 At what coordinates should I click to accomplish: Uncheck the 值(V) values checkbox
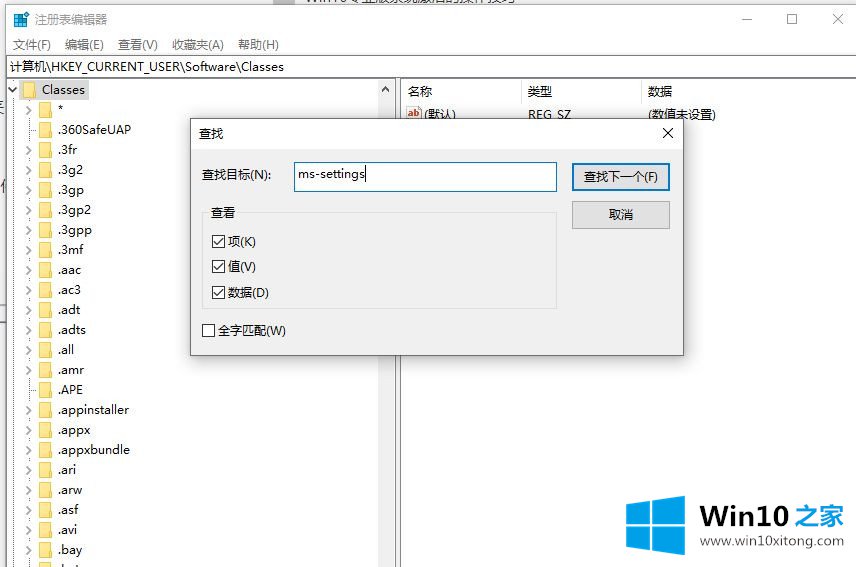point(218,266)
